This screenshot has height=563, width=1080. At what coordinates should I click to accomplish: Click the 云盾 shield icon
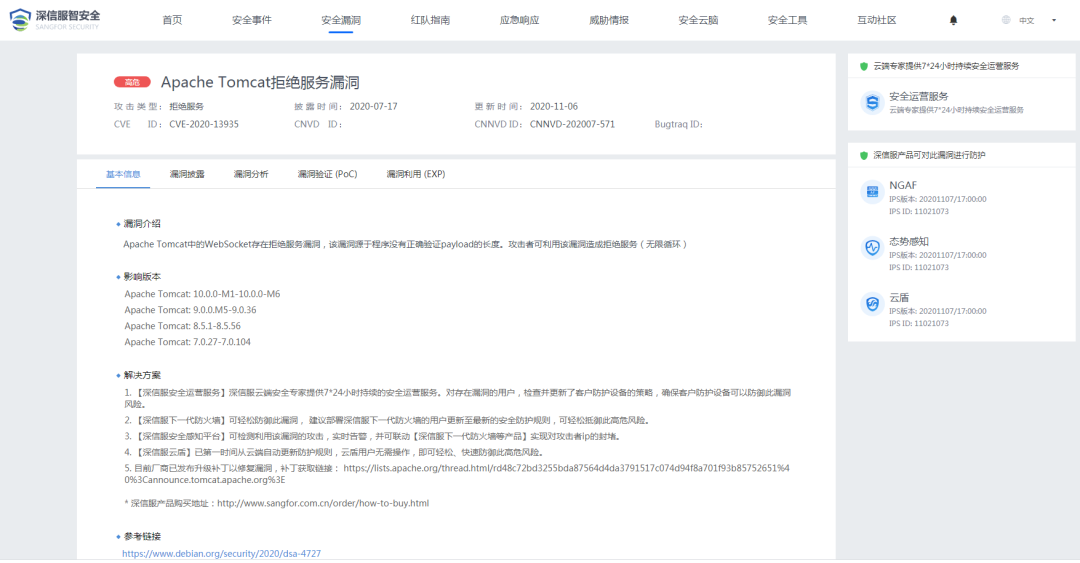(x=872, y=303)
